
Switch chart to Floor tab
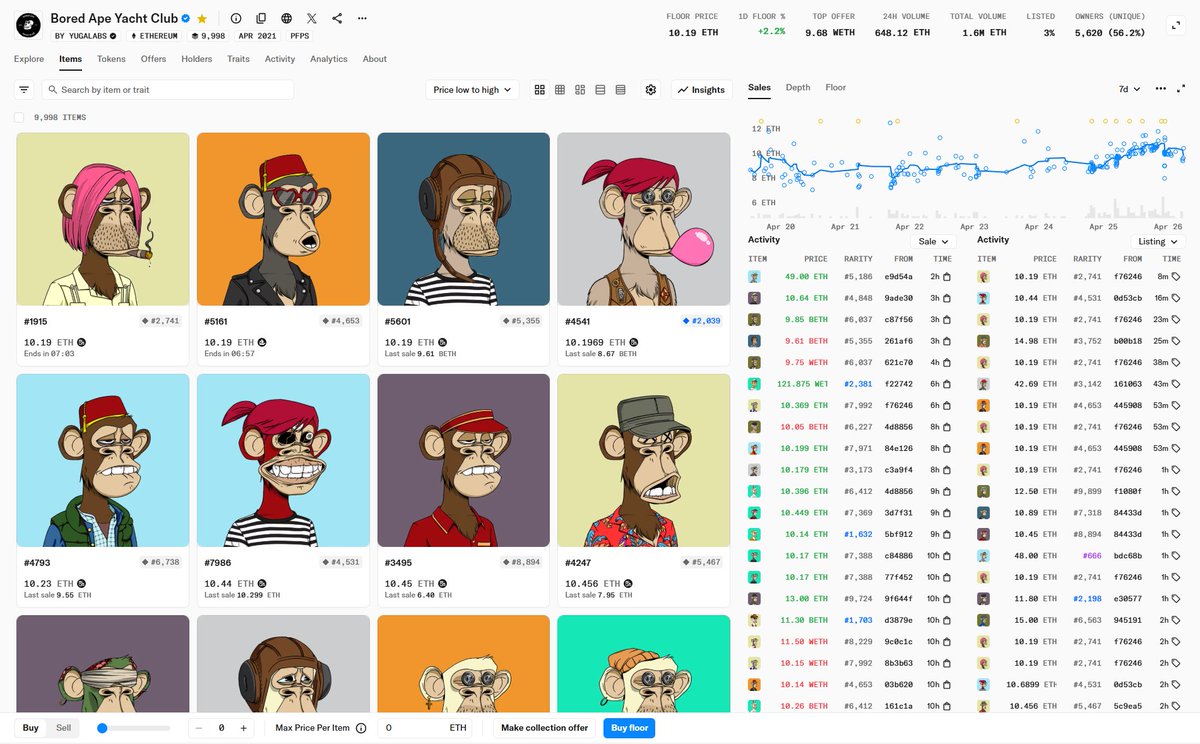(836, 88)
